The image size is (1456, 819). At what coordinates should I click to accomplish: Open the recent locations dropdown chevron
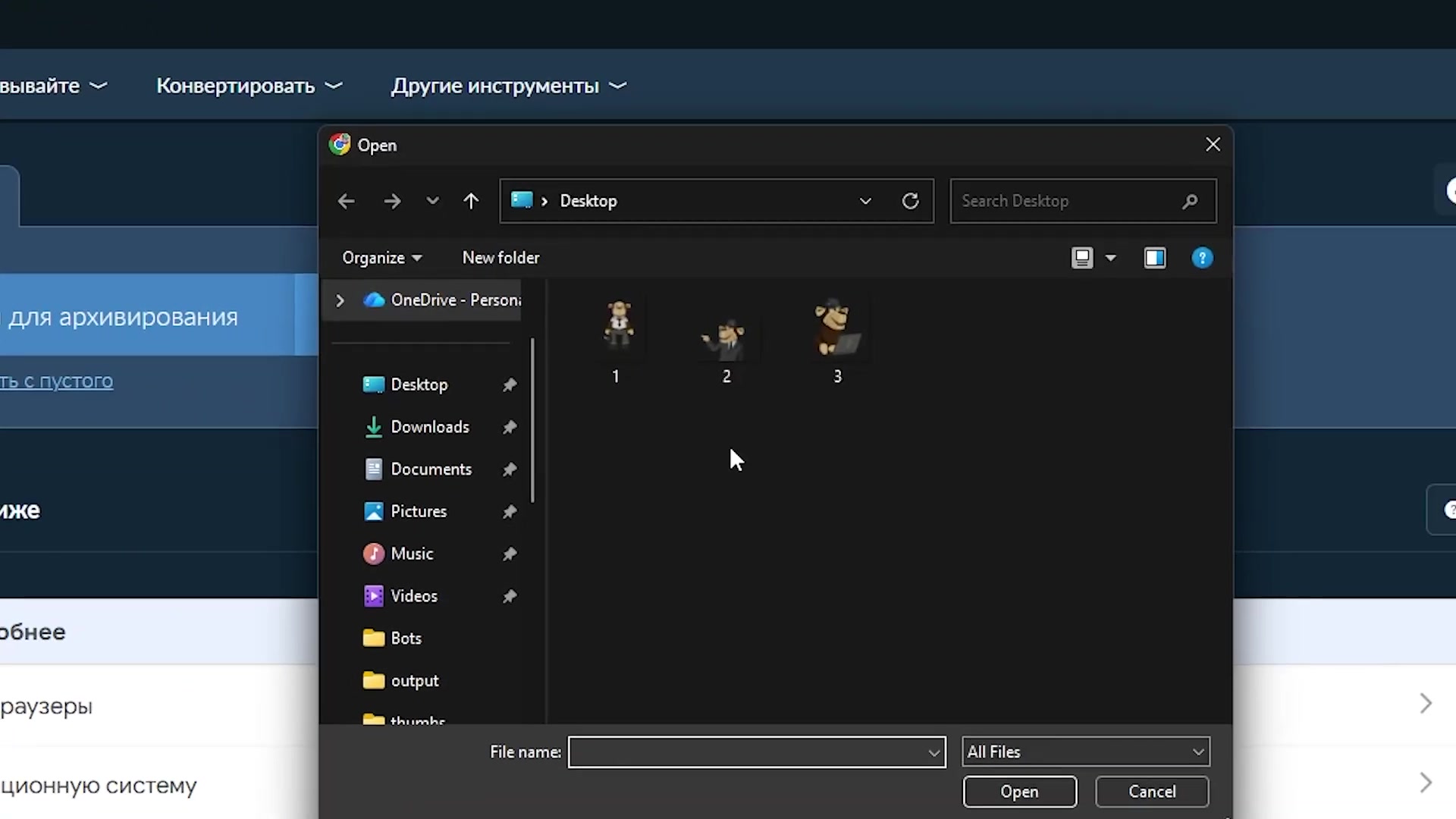(432, 201)
